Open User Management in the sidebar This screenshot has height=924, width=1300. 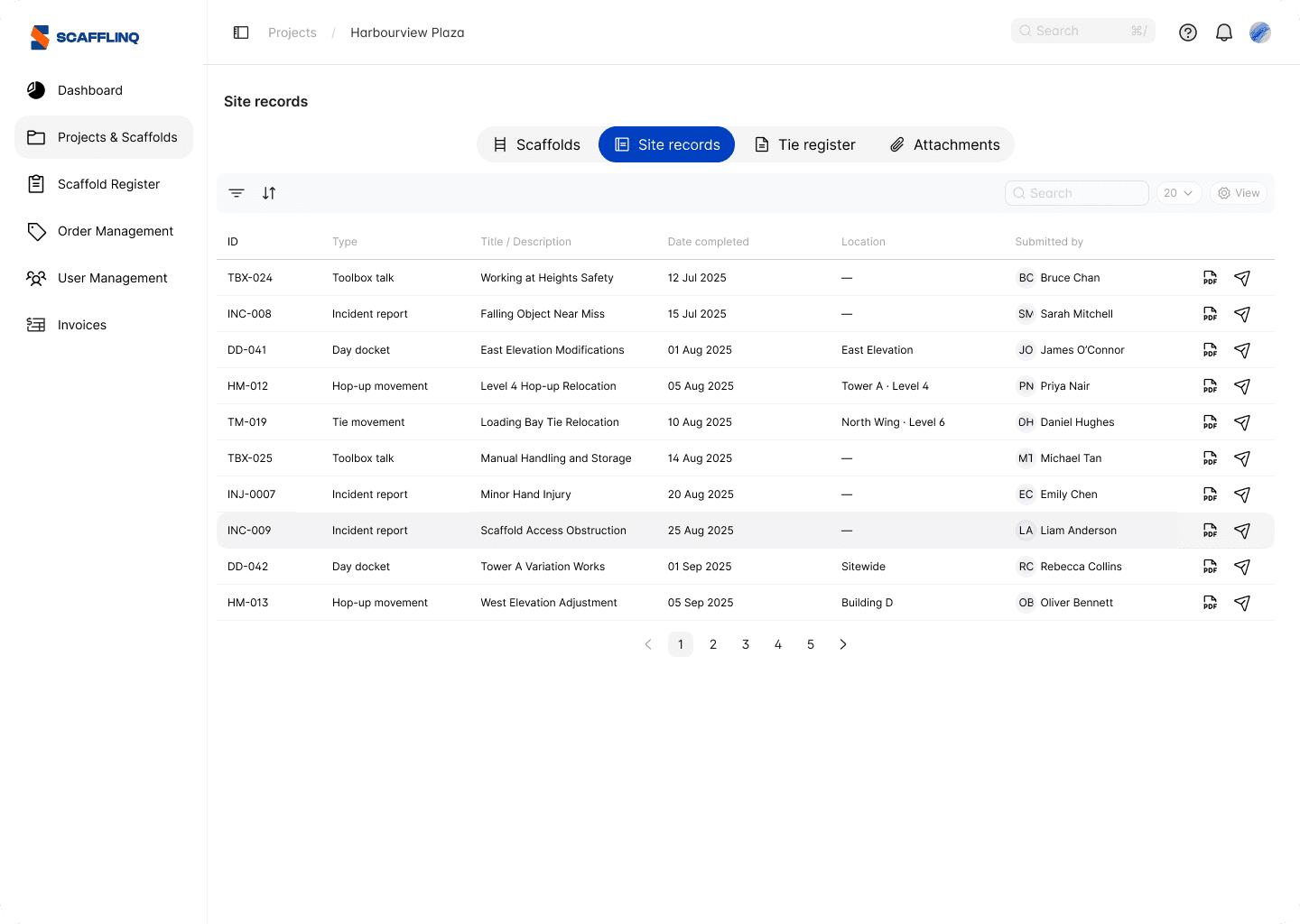point(104,278)
